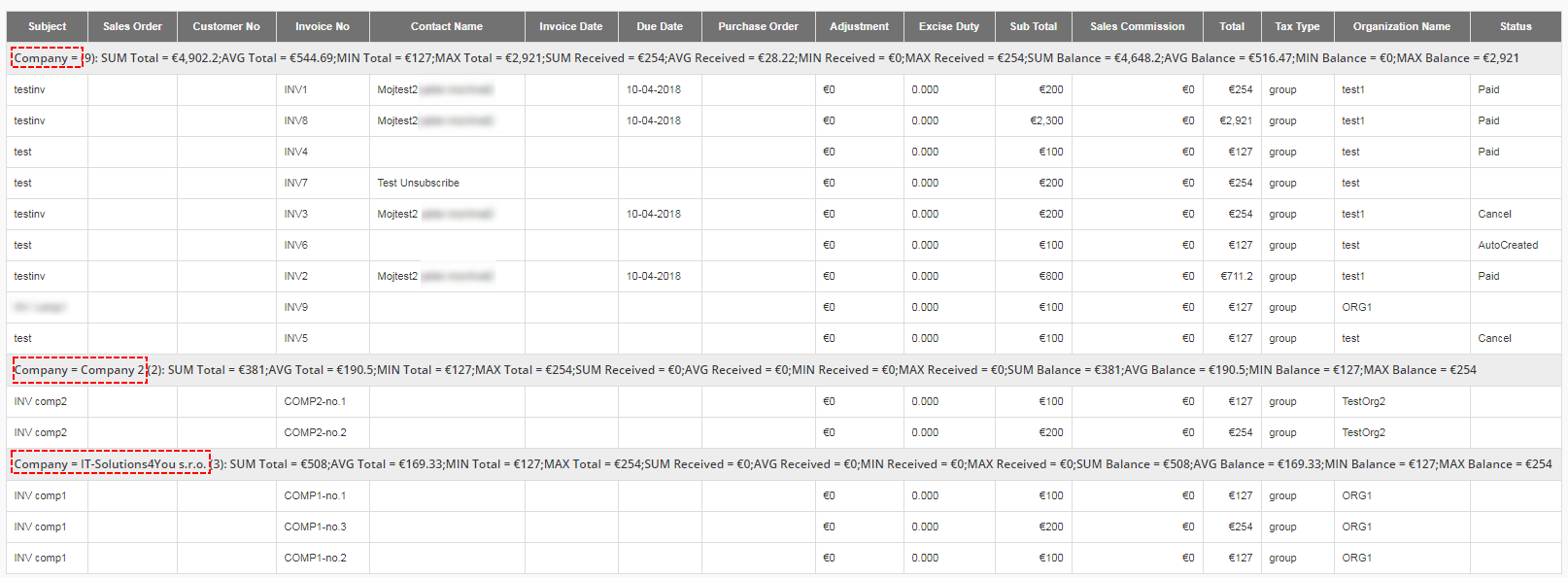Collapse the 'Company = Company 2' group row
Image resolution: width=1568 pixels, height=578 pixels.
coord(80,370)
